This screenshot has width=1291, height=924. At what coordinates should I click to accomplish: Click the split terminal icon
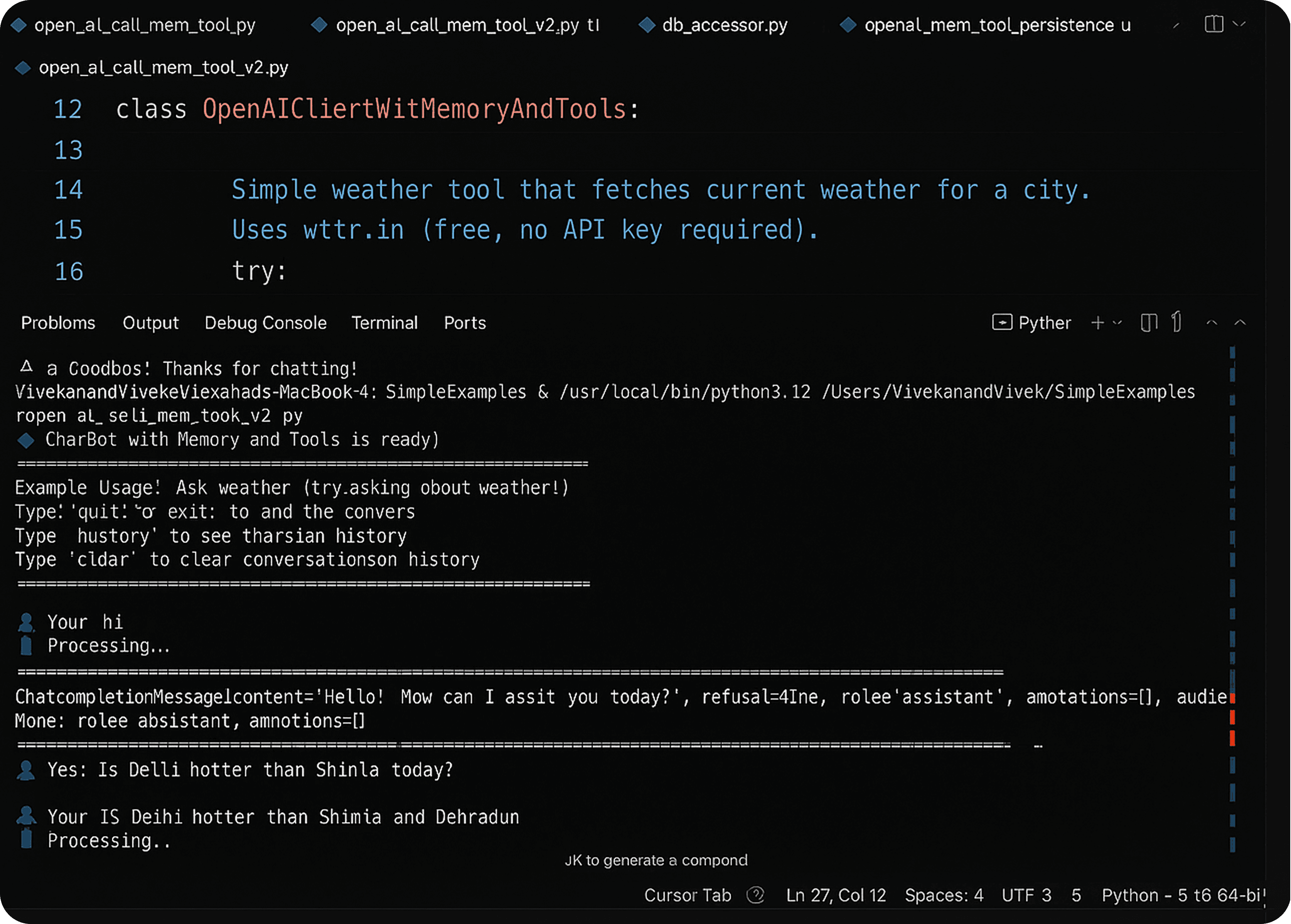click(1149, 323)
